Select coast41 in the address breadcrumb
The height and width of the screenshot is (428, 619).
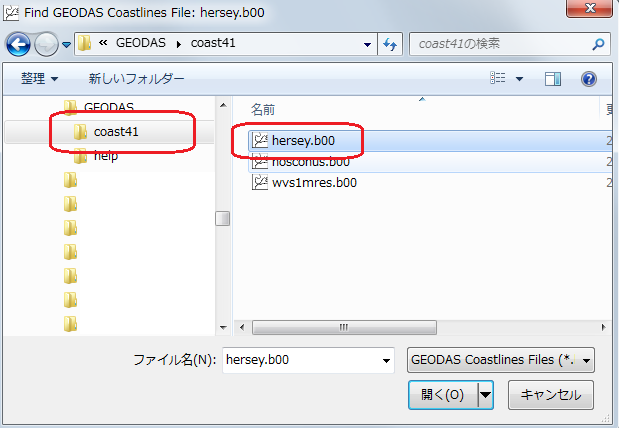click(213, 43)
